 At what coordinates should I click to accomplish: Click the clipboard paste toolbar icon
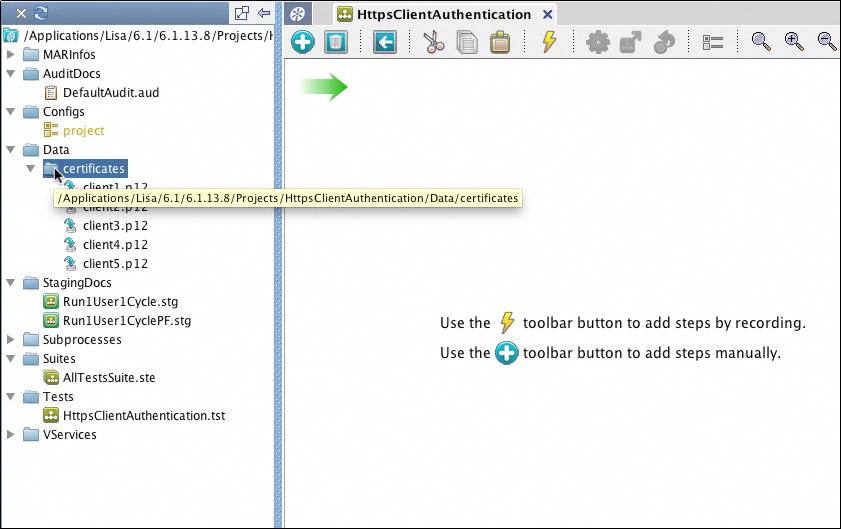pos(500,42)
